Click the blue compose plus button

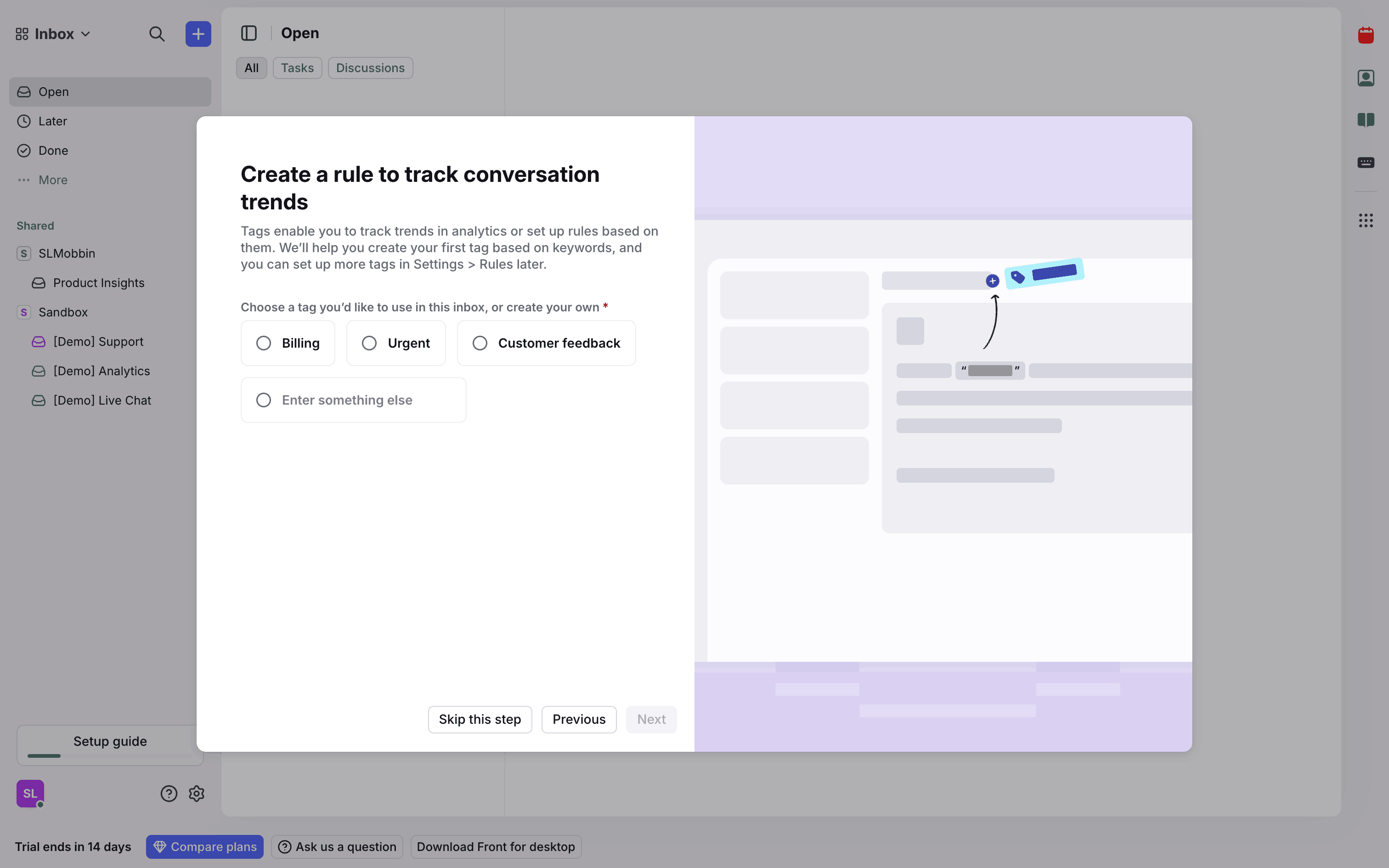[x=198, y=34]
